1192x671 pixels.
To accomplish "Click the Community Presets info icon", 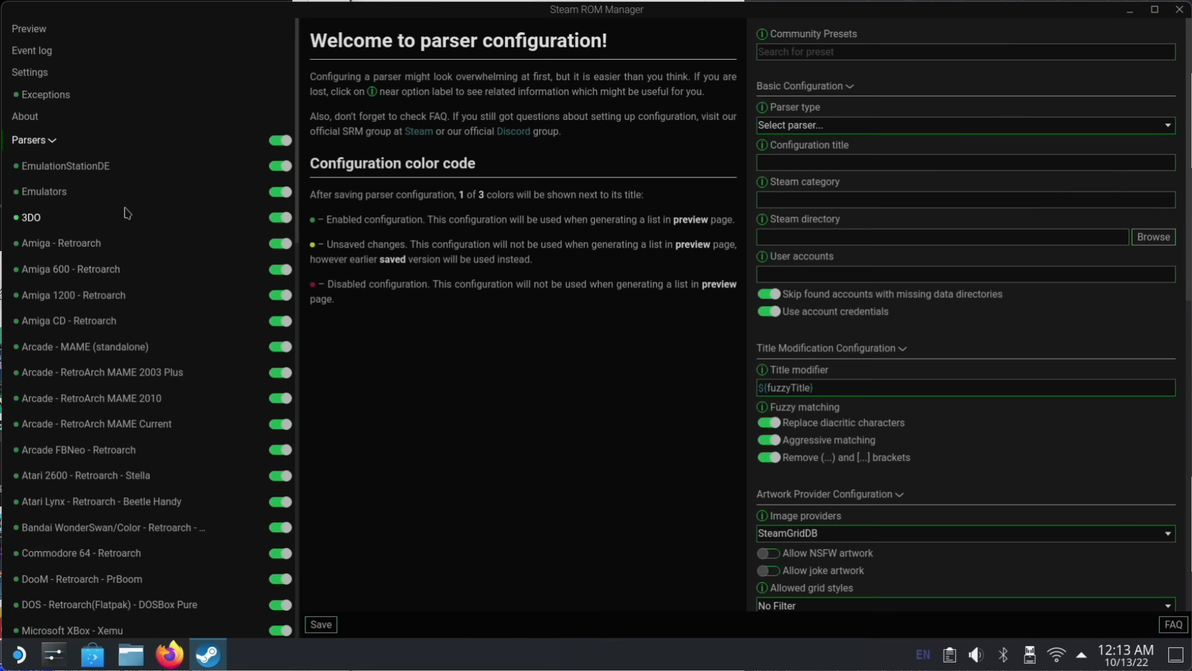I will pos(762,34).
